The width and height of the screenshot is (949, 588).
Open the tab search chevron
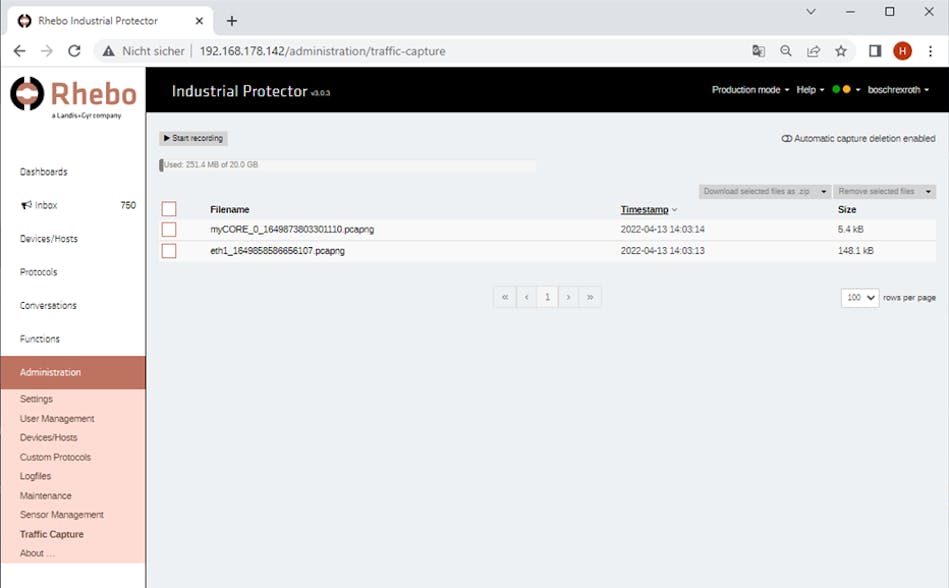(x=811, y=11)
